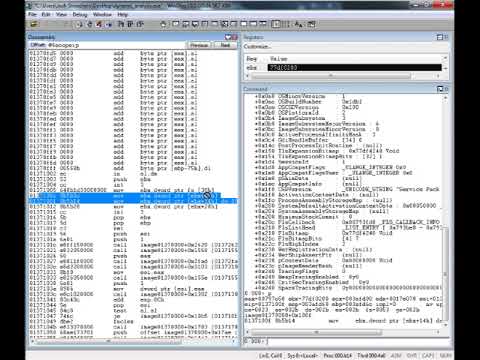Open the Command window toolbar icon
Screen dimensions: 480x360
176,24
